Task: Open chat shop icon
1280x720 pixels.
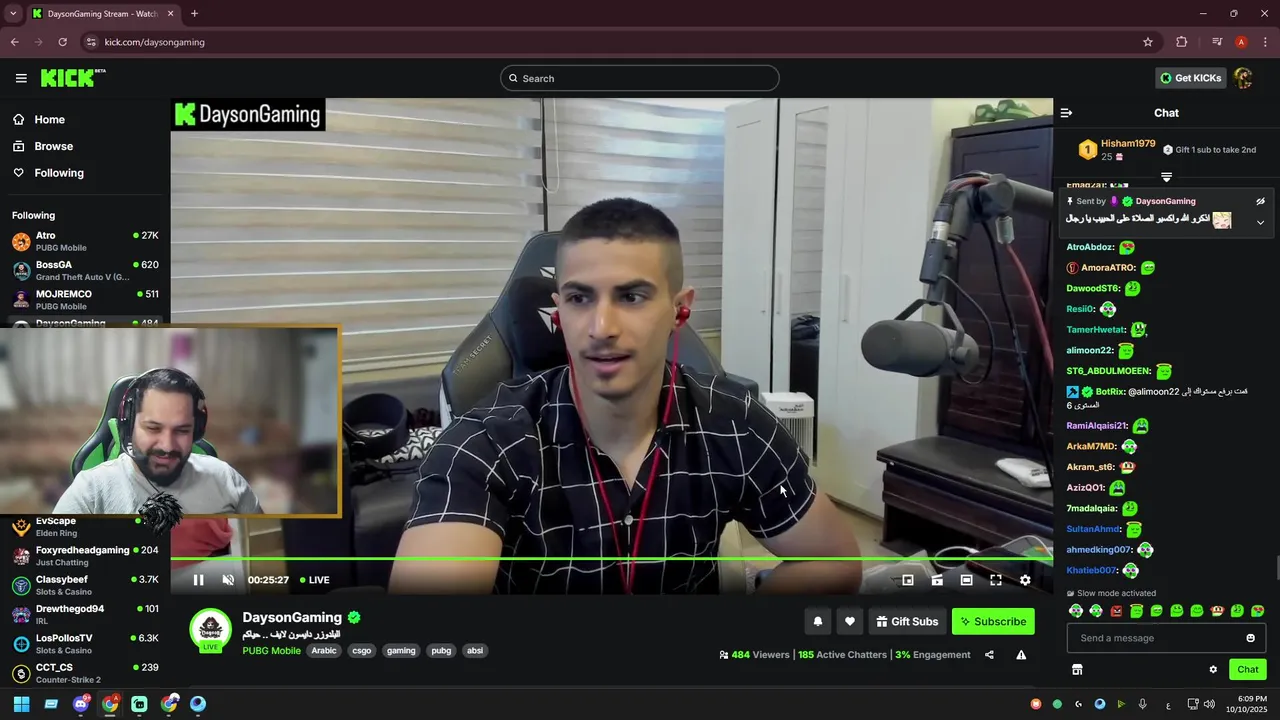Action: [1077, 669]
